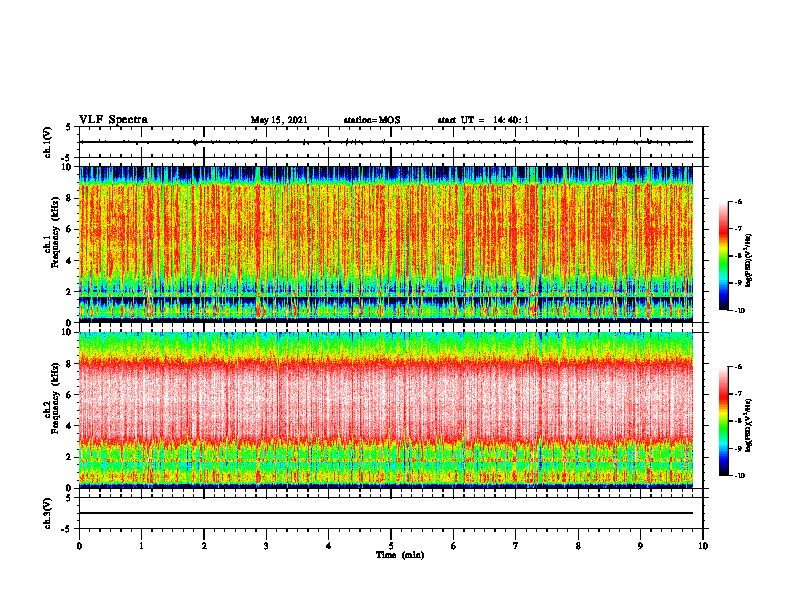Click the "8" kHz tick on ch.1 frequency axis
Image resolution: width=792 pixels, height=612 pixels.
tap(70, 198)
